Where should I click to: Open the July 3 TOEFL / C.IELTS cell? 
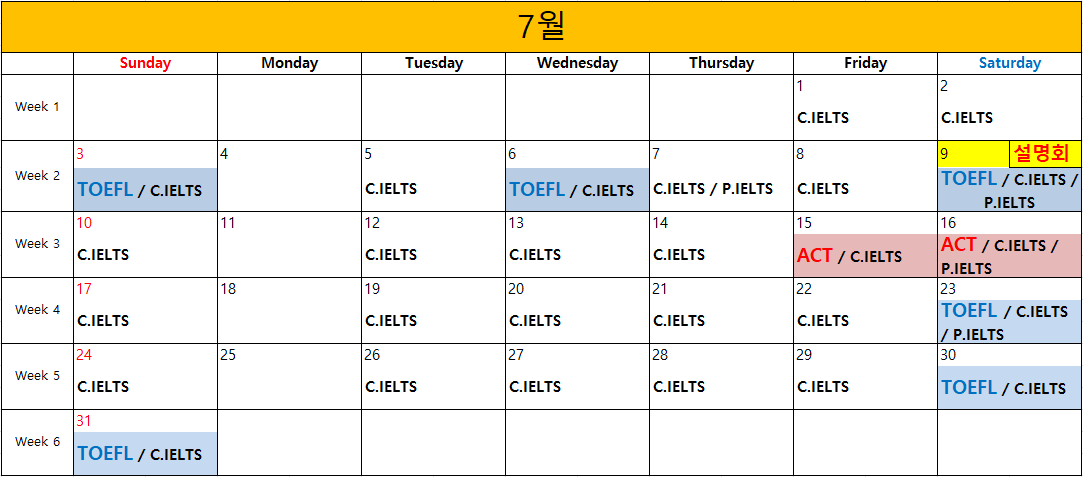[x=146, y=189]
